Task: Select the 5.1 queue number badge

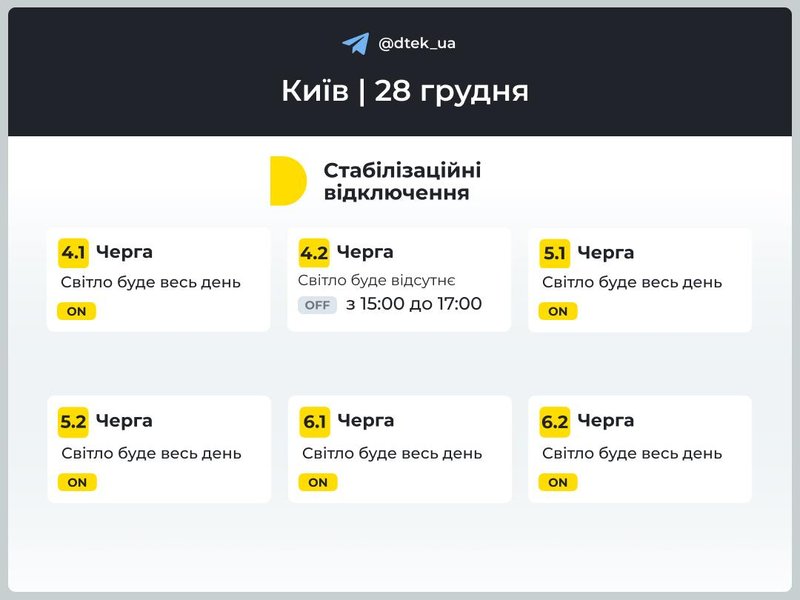Action: 555,253
